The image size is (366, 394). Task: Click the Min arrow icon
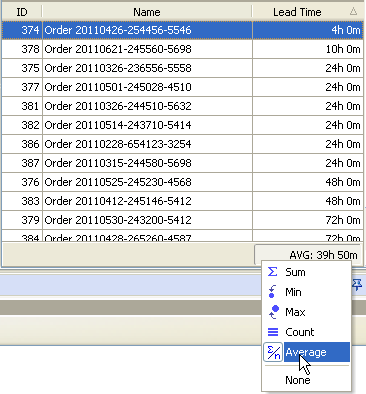point(272,292)
